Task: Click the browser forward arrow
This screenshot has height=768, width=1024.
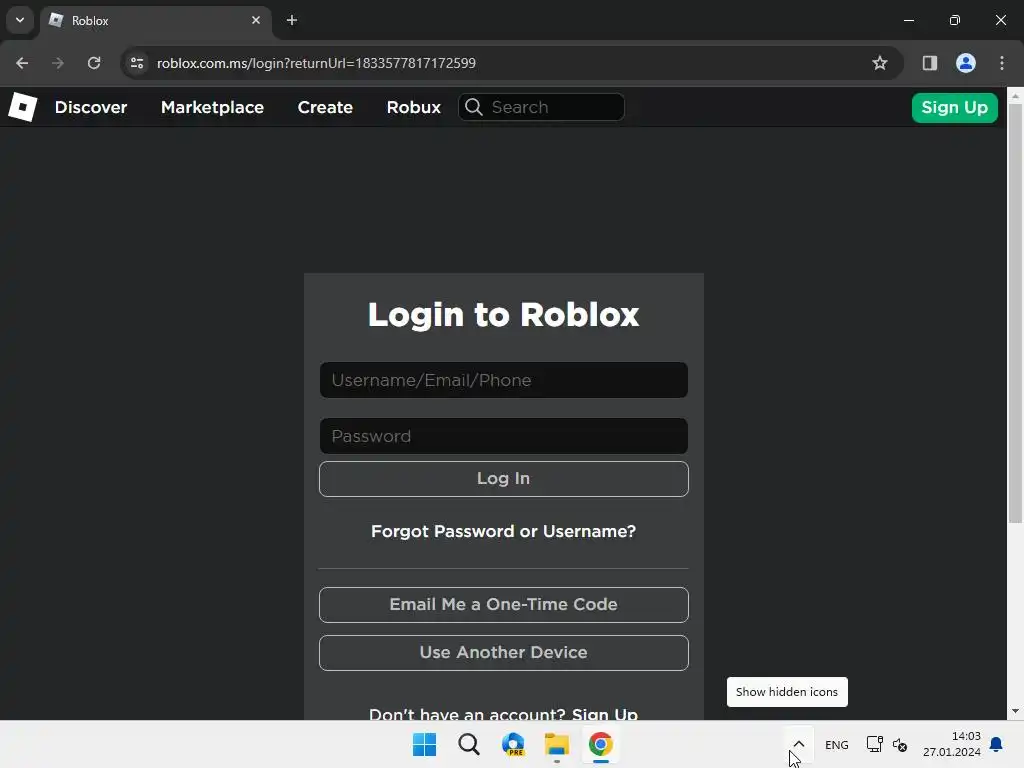Action: (58, 63)
